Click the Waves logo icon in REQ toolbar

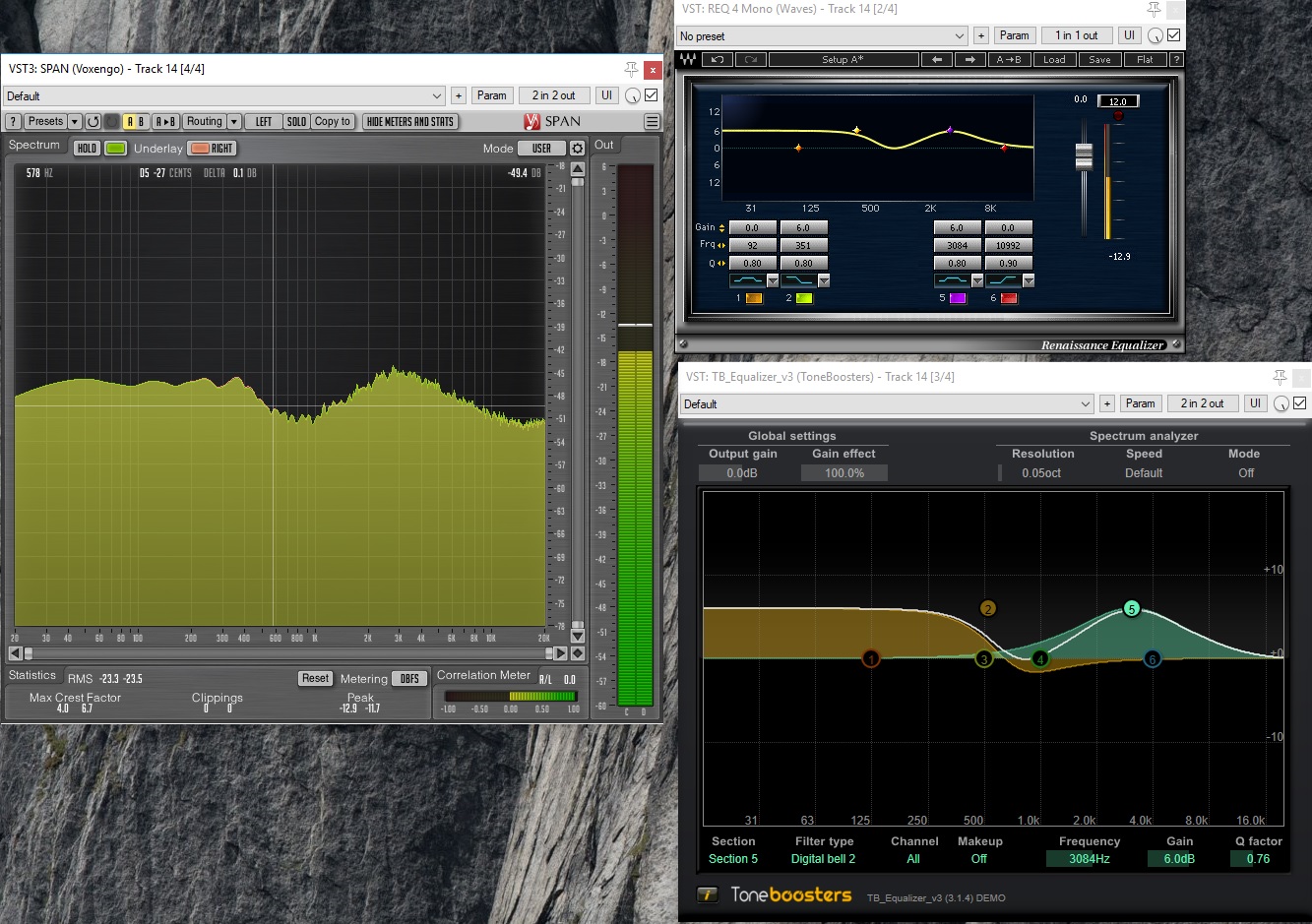688,60
